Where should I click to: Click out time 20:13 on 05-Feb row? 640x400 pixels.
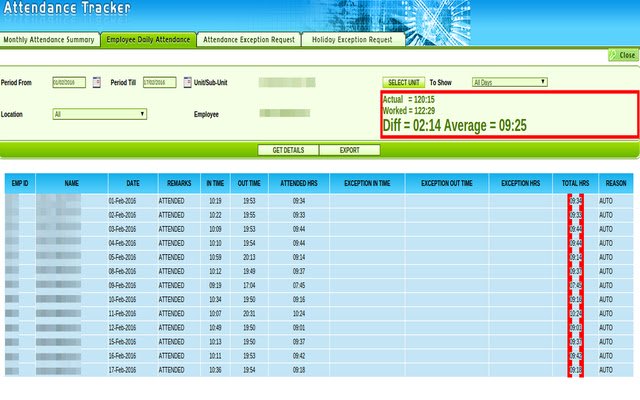coord(249,257)
